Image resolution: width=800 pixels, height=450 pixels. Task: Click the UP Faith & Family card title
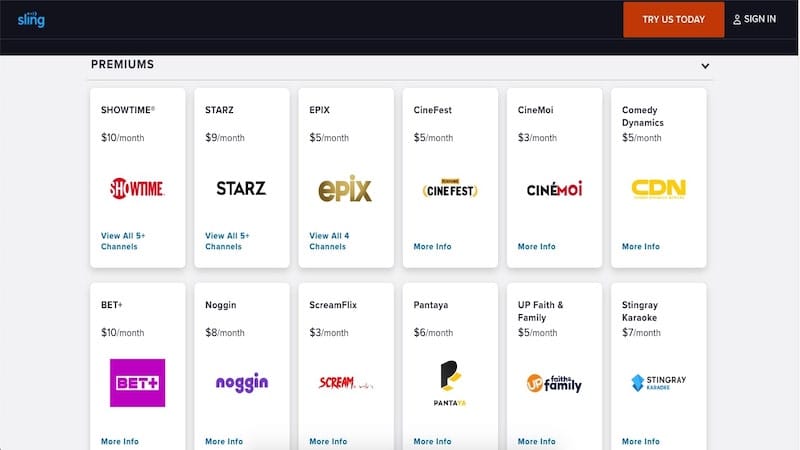click(x=540, y=311)
